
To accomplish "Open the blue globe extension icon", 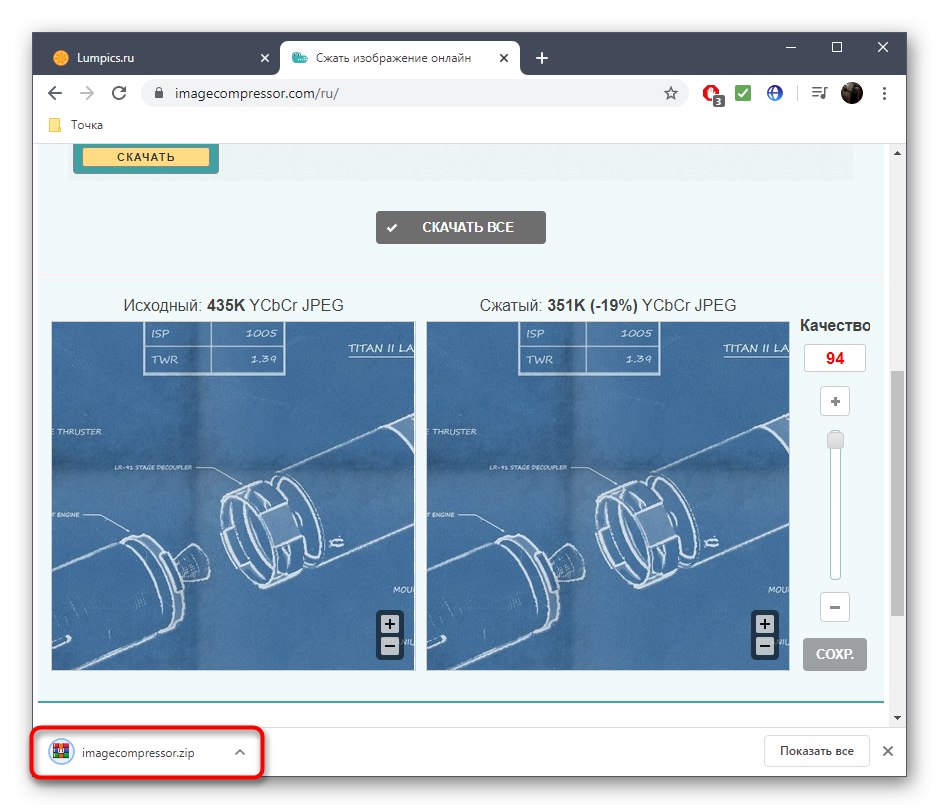I will [774, 92].
